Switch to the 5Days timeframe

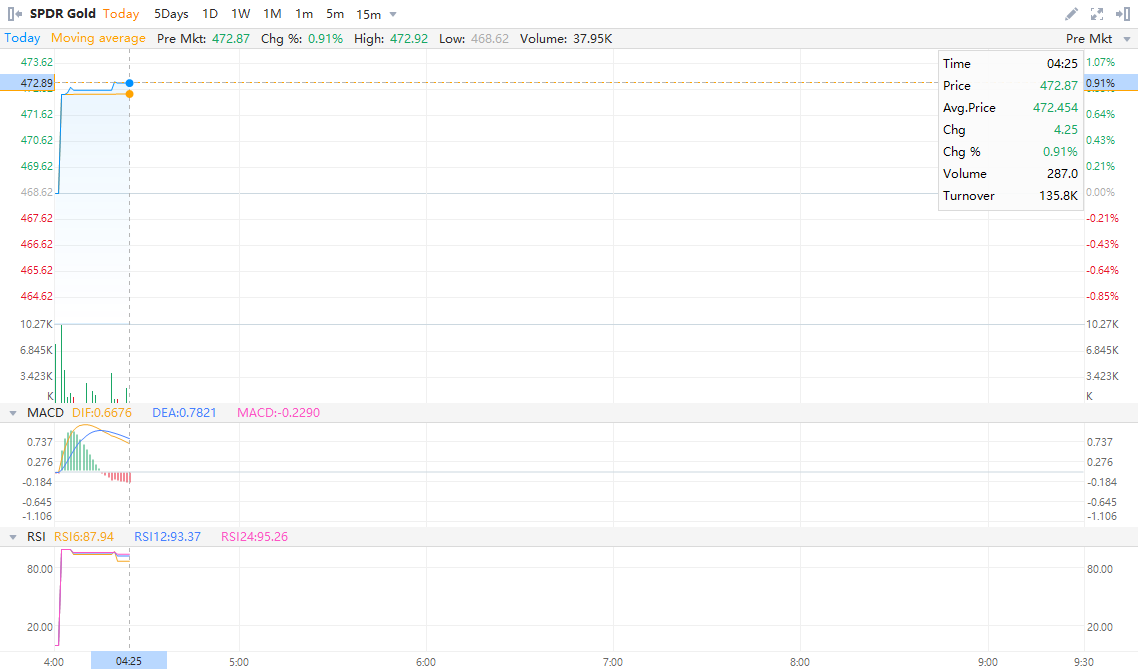[x=171, y=14]
